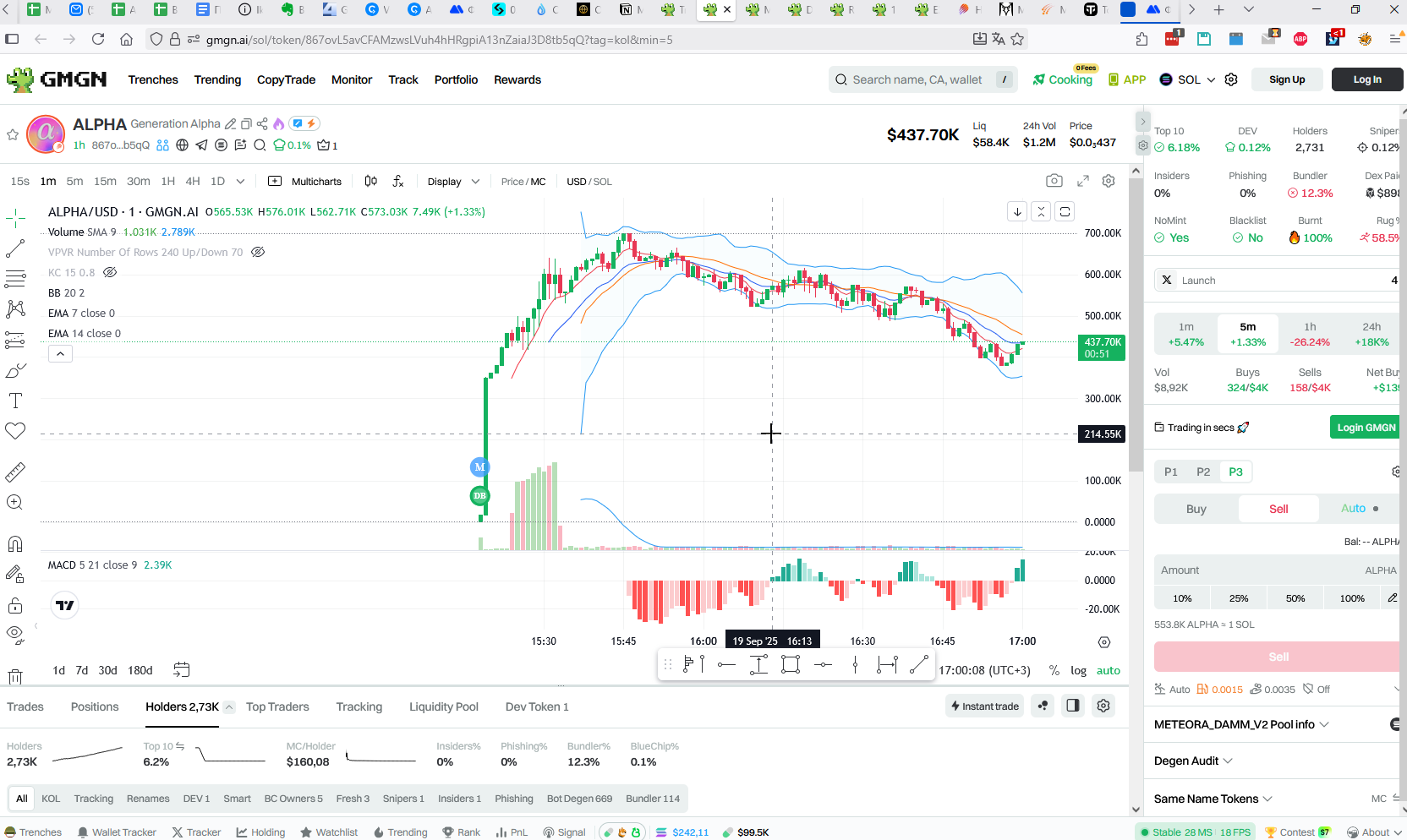Select the ruler measure tool
The width and height of the screenshot is (1407, 840).
[x=15, y=472]
